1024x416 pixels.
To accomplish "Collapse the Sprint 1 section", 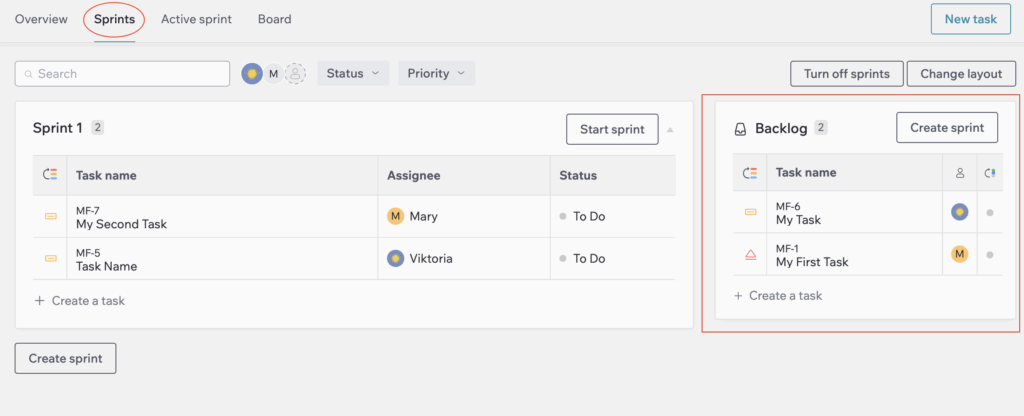I will click(670, 130).
